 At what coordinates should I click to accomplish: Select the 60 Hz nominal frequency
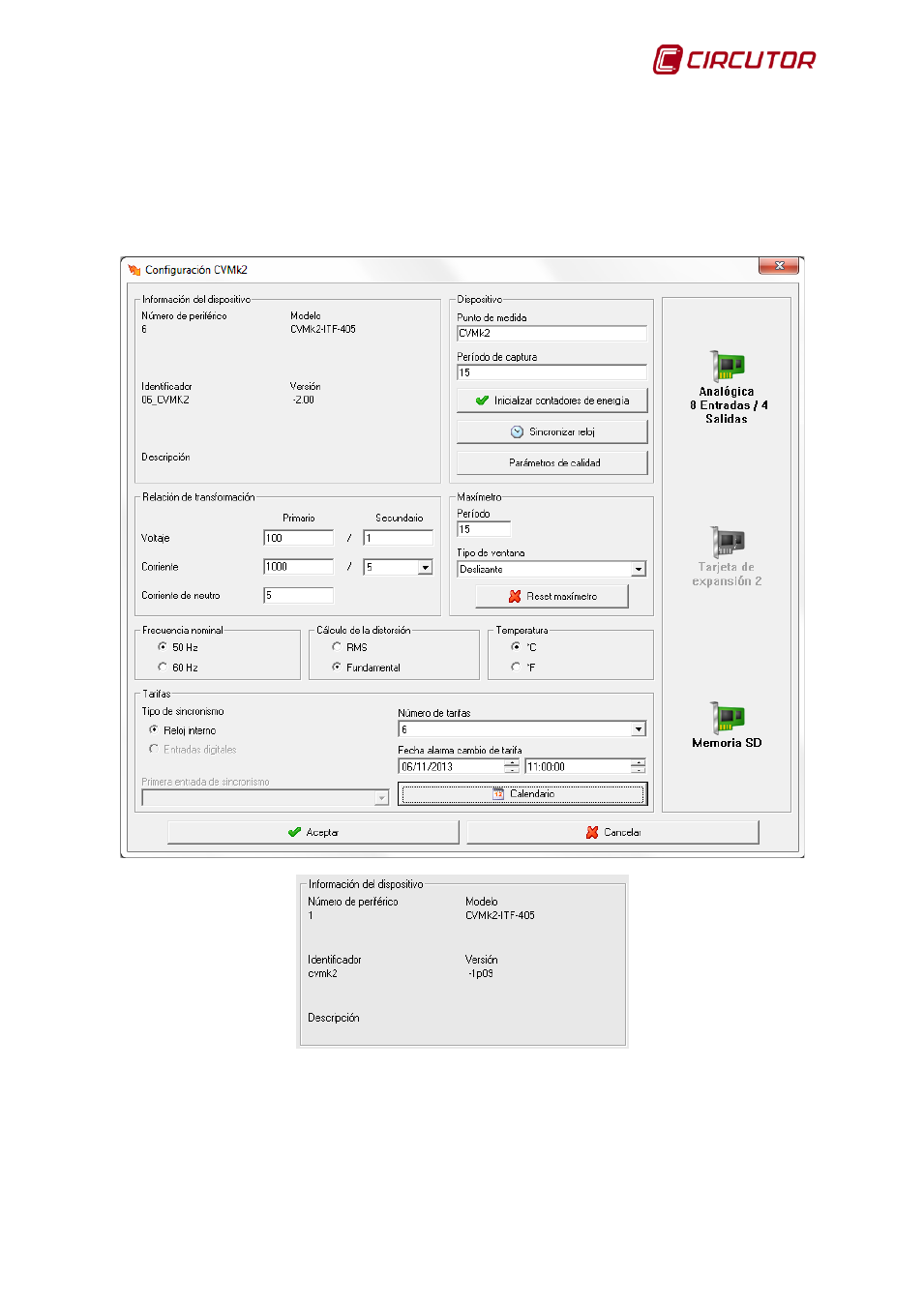(x=163, y=667)
